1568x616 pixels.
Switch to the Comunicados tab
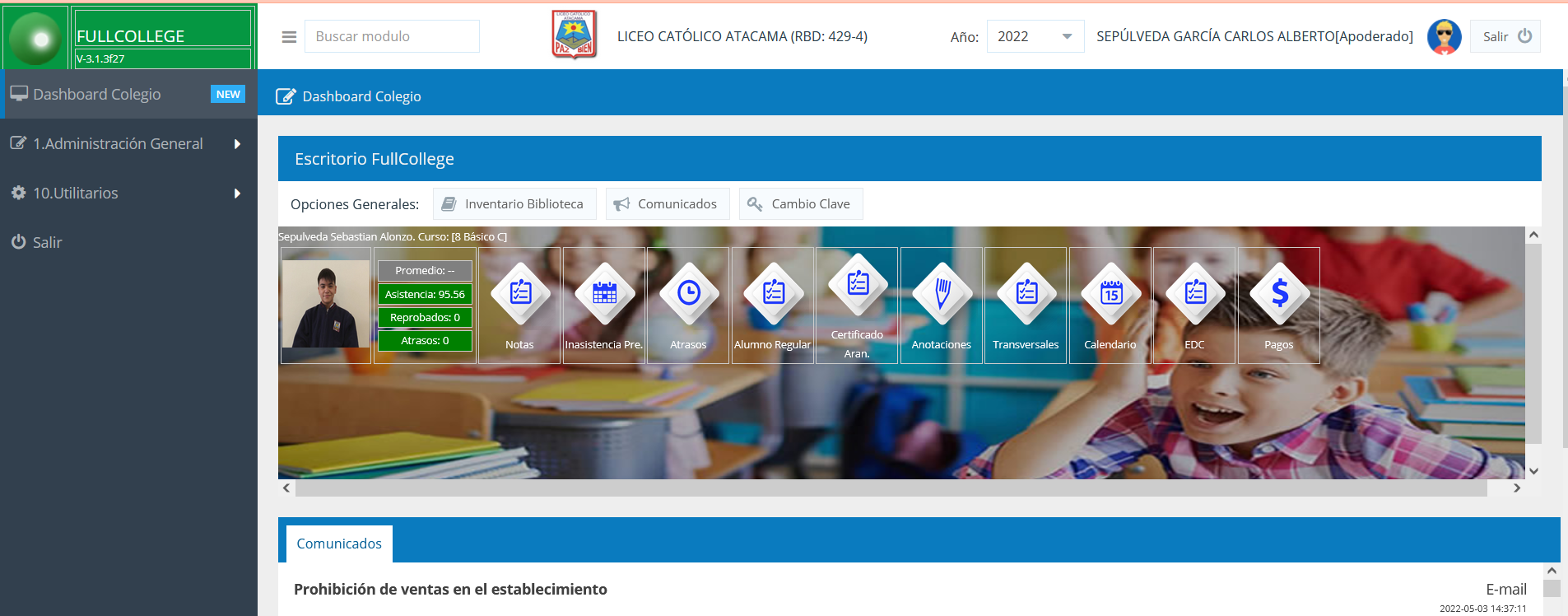pyautogui.click(x=339, y=544)
